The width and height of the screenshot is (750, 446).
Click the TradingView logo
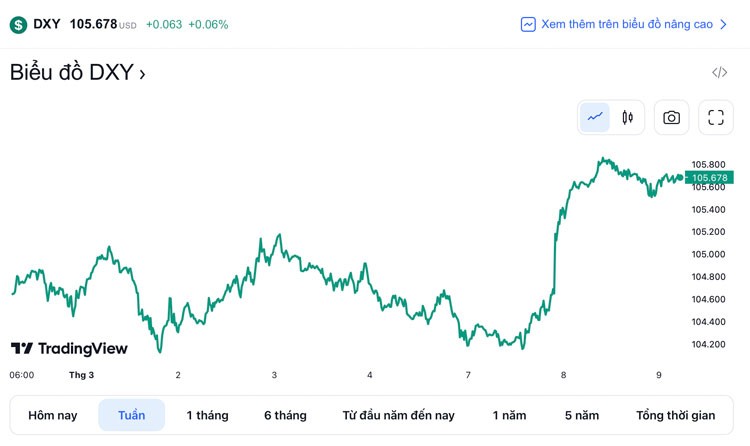pyautogui.click(x=69, y=348)
